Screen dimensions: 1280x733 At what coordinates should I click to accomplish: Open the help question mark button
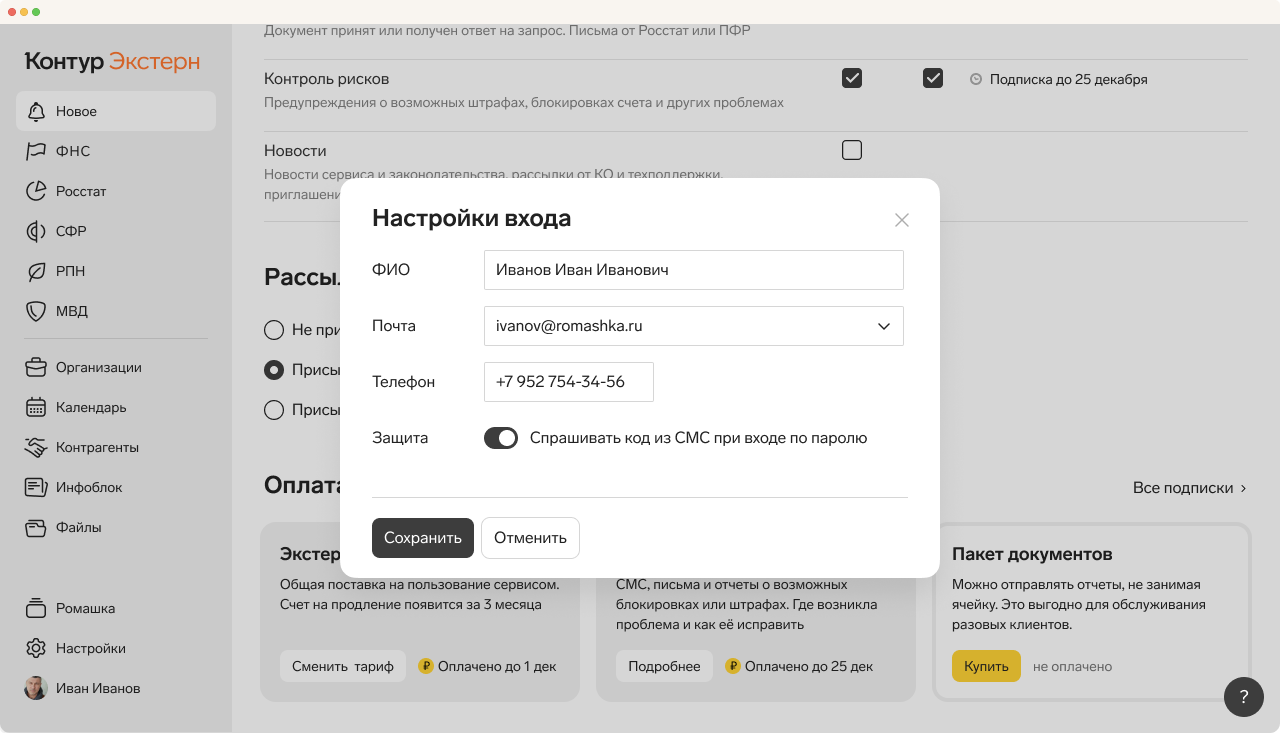(x=1244, y=697)
